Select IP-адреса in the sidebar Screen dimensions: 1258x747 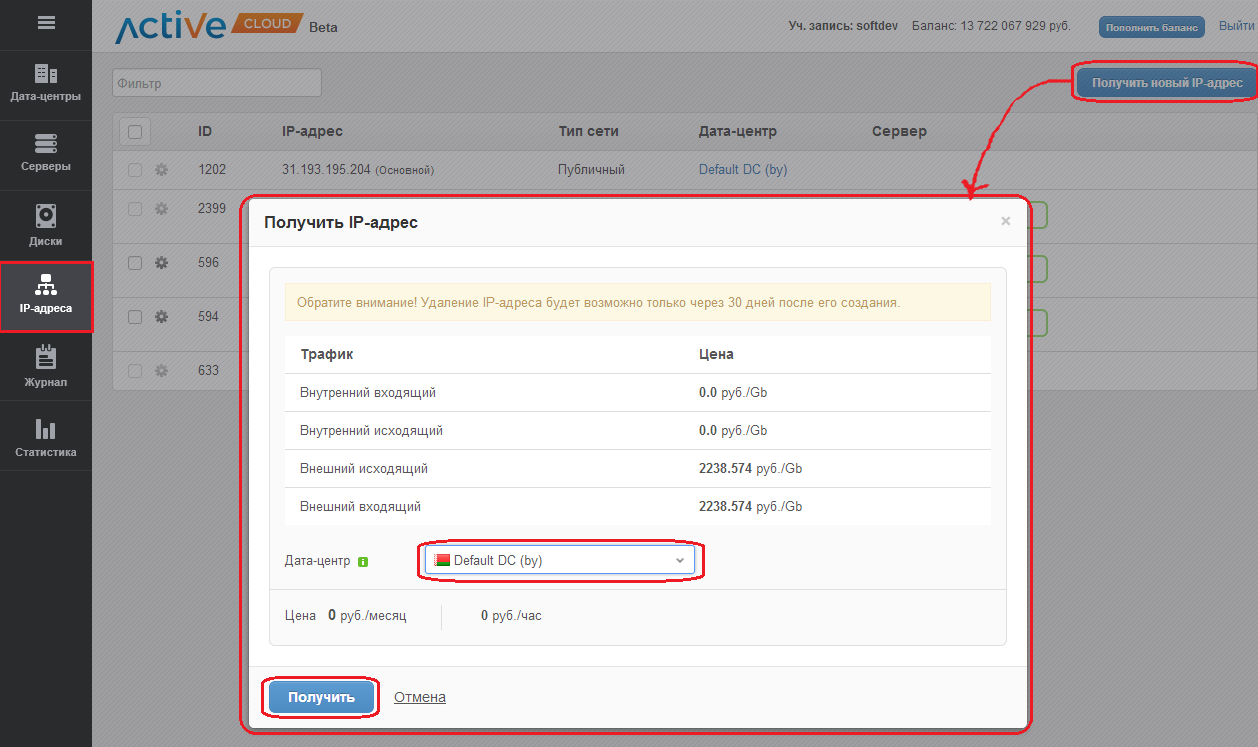(x=46, y=296)
